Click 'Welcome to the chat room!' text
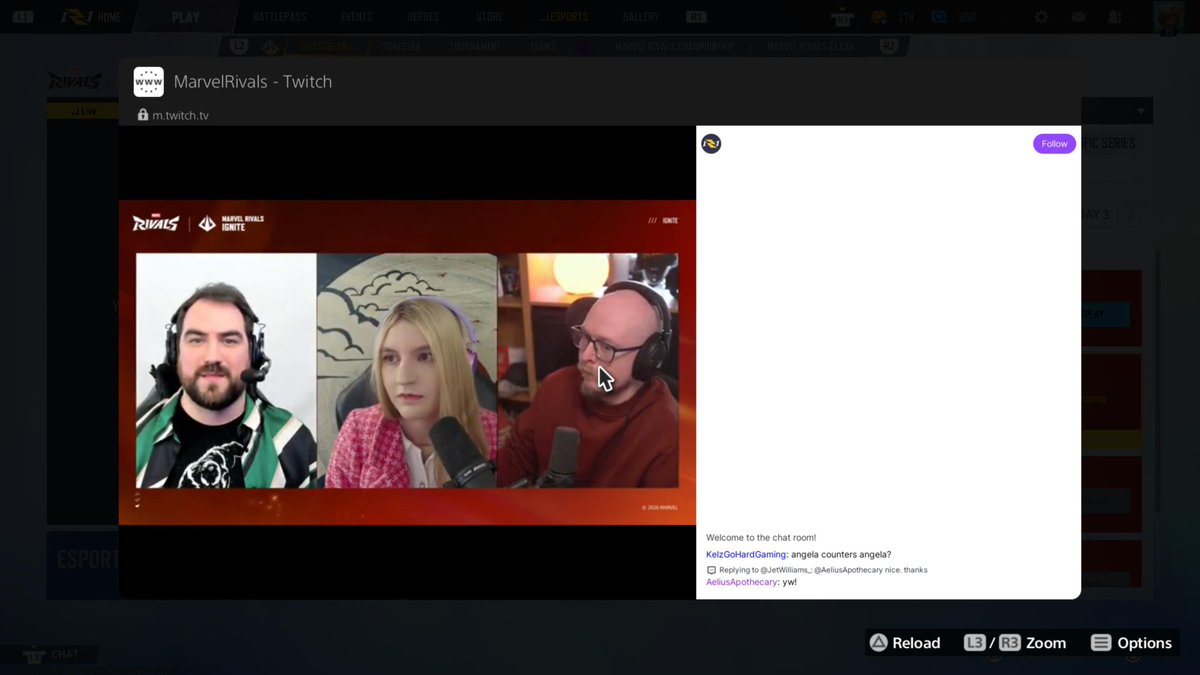The width and height of the screenshot is (1200, 675). click(x=761, y=537)
